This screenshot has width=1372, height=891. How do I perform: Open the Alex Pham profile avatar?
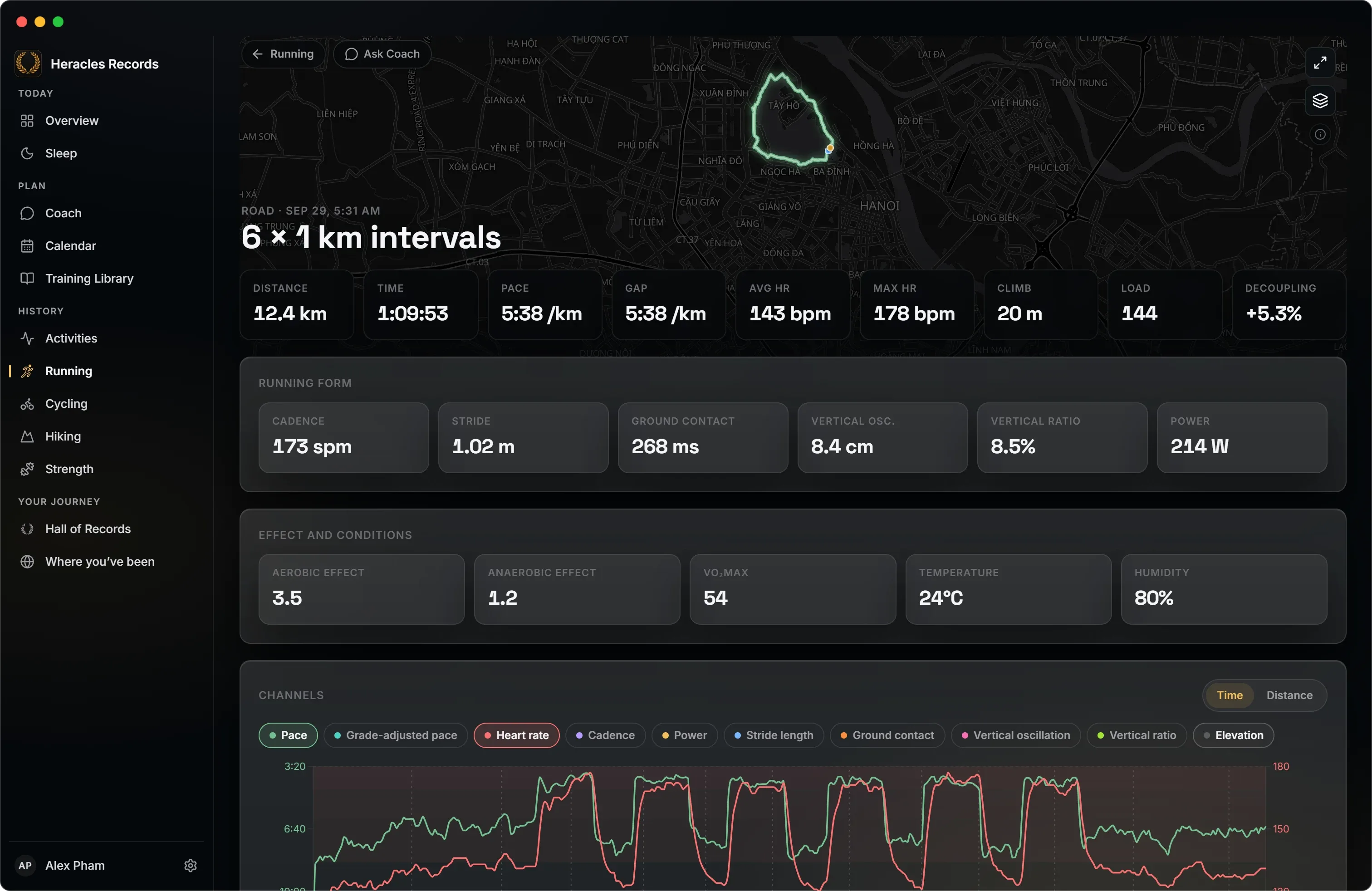25,866
